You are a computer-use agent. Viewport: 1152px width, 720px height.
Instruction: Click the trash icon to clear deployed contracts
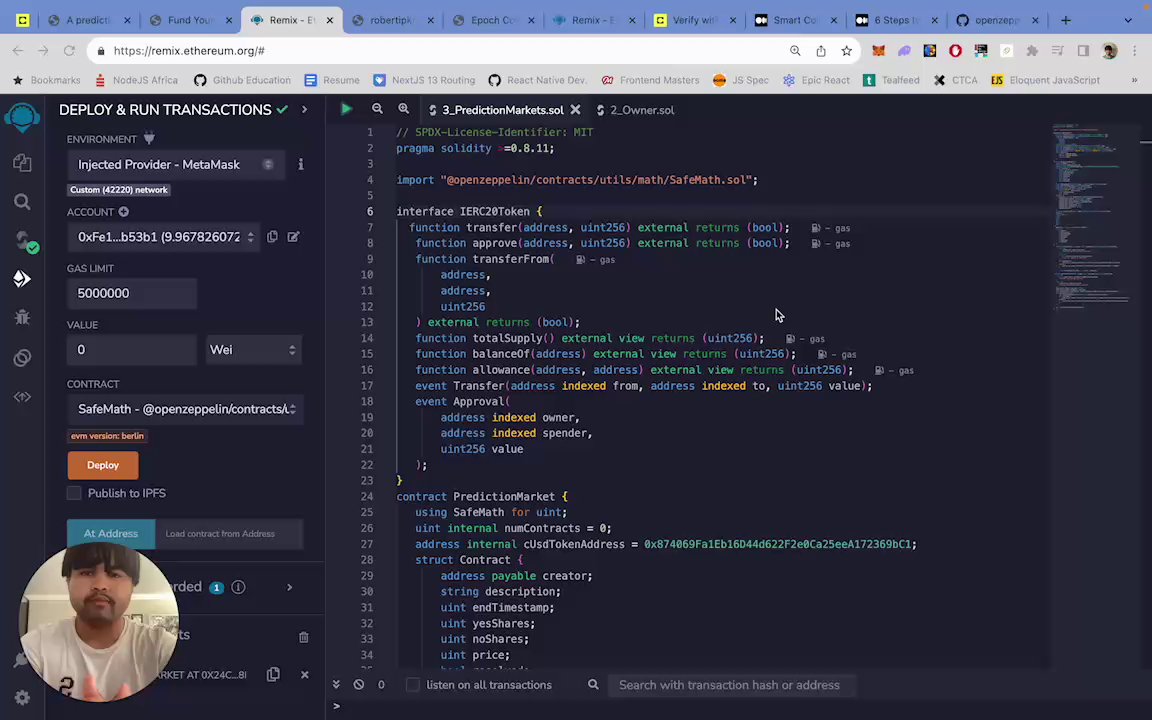coord(304,637)
